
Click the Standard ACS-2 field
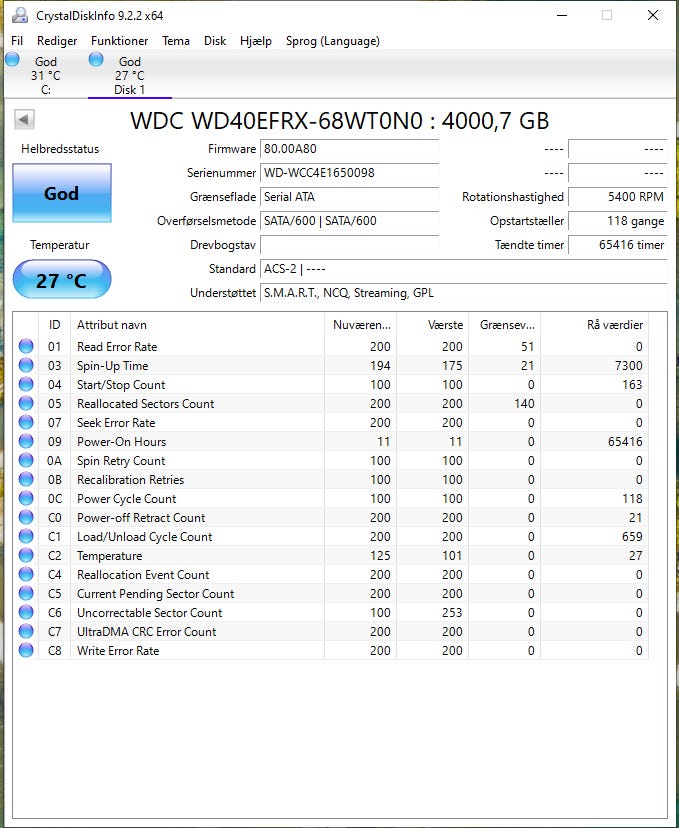coord(464,269)
